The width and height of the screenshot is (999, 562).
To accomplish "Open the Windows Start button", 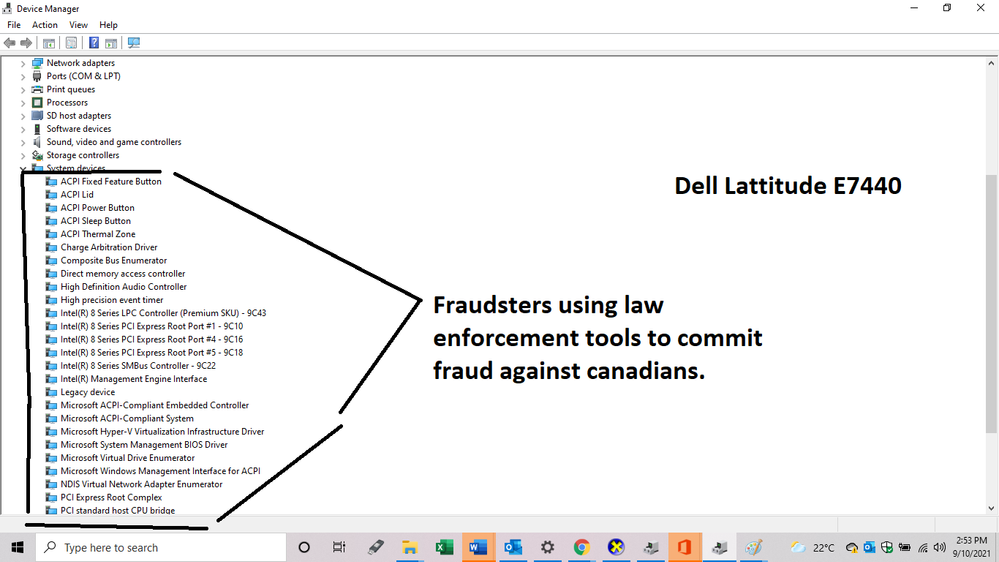I will point(17,547).
